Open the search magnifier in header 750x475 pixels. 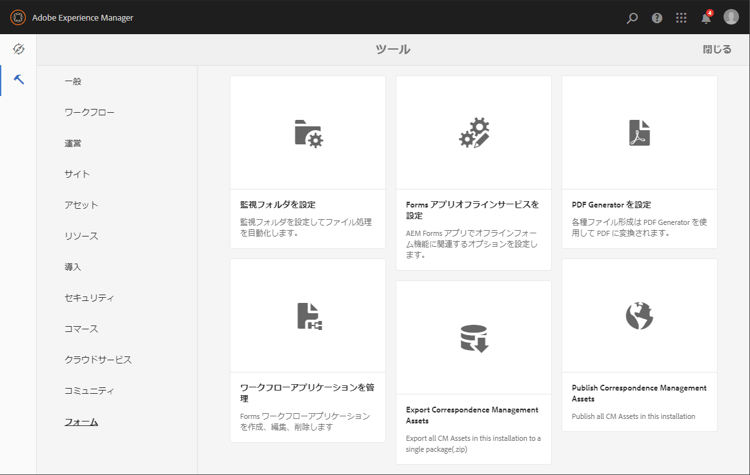pos(632,18)
